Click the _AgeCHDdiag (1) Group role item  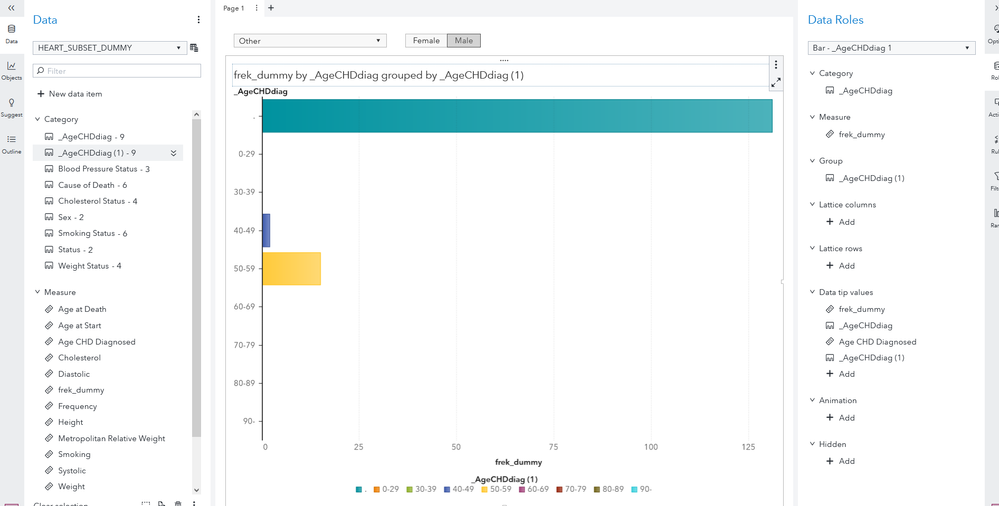coord(872,178)
